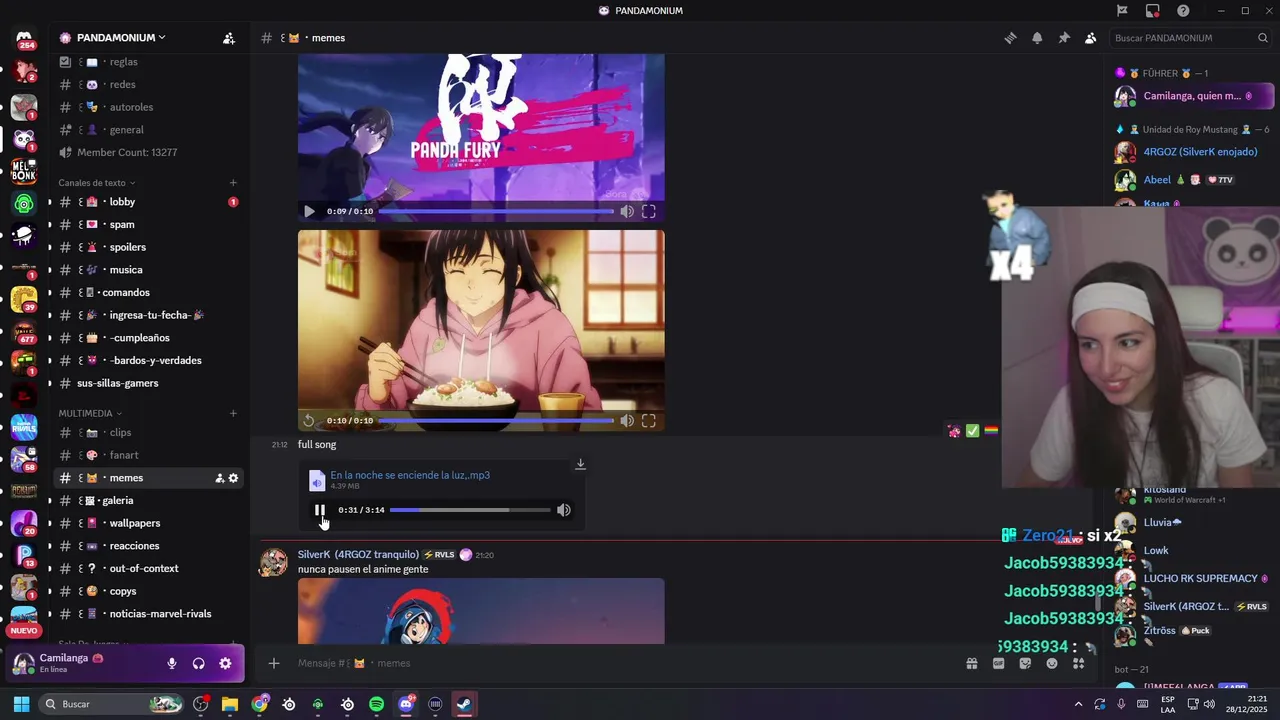
Task: Seek on the anime eating video progress bar
Action: [496, 421]
